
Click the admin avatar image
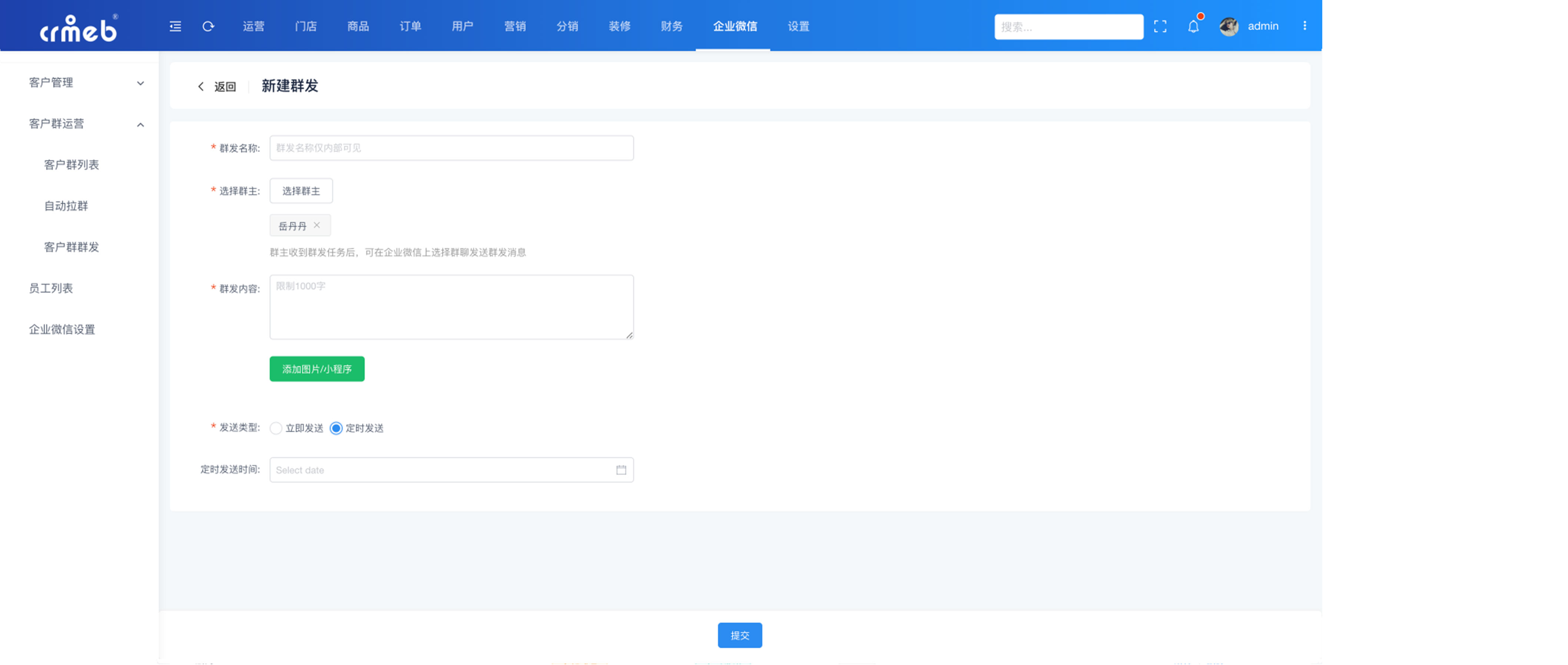pos(1229,26)
